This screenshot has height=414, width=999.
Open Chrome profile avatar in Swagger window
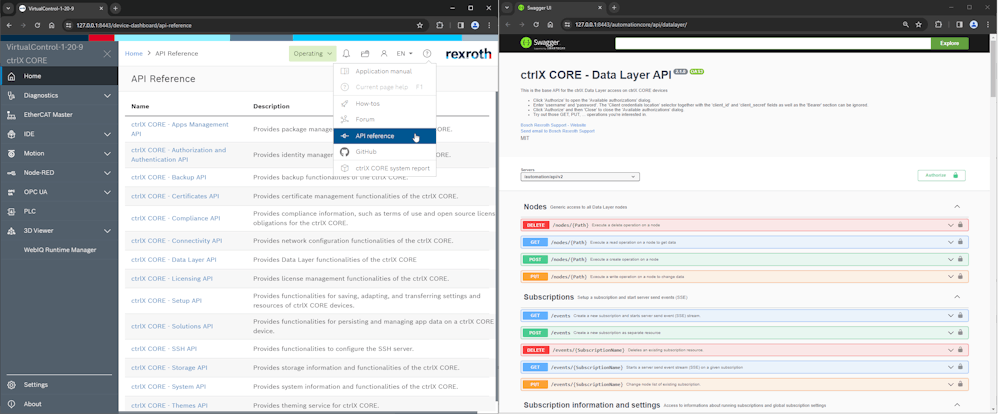tap(974, 25)
